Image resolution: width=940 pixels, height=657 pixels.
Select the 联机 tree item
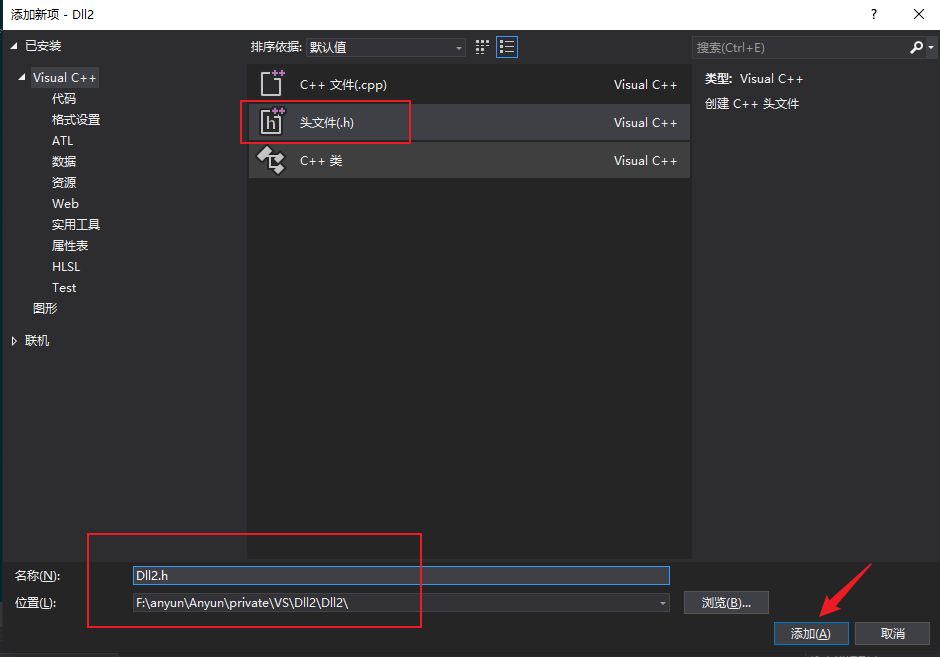37,341
